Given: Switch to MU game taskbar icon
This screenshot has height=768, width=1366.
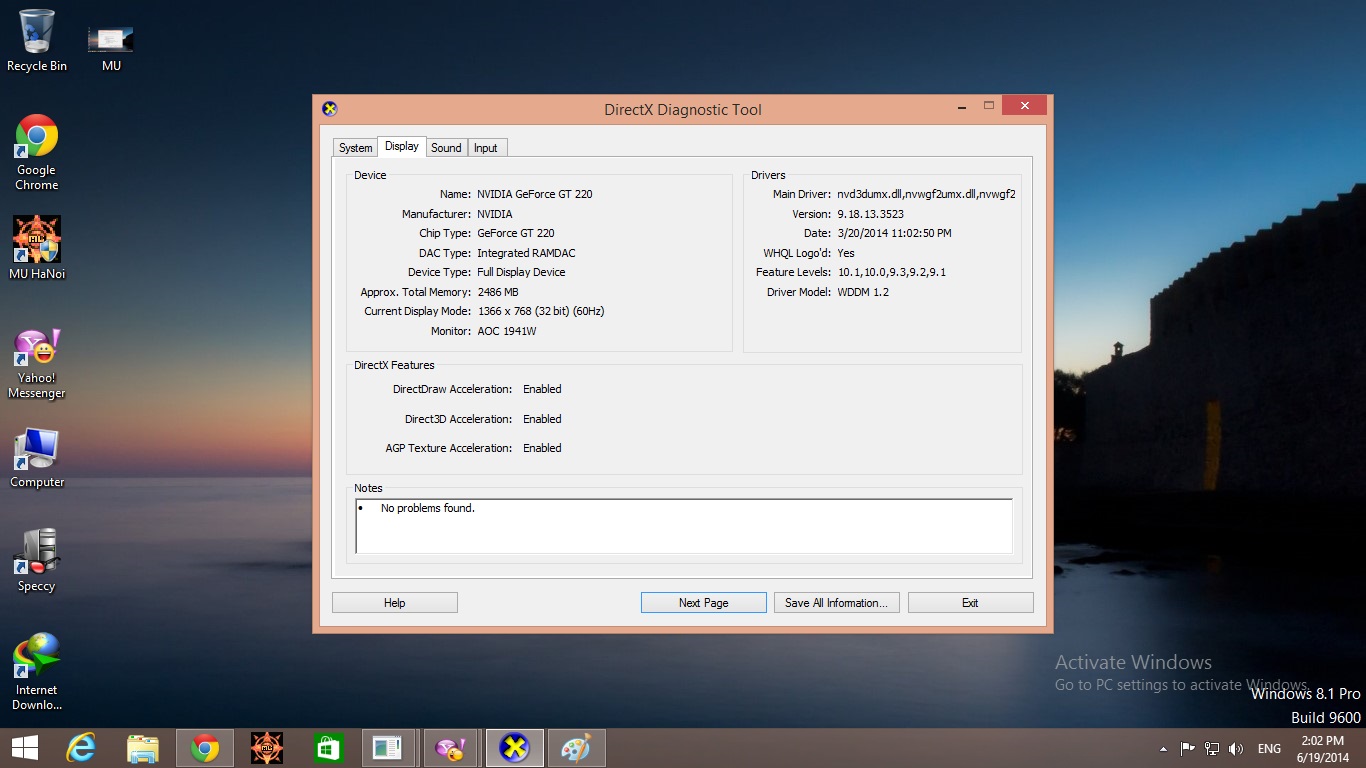Looking at the screenshot, I should [x=267, y=748].
